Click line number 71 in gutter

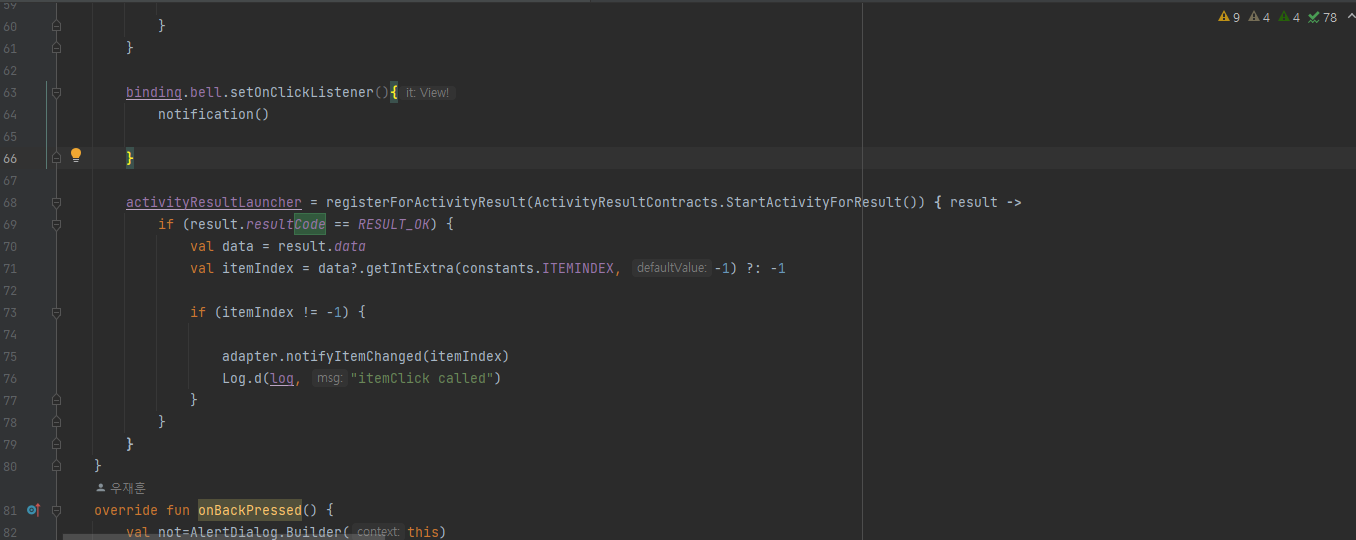10,268
